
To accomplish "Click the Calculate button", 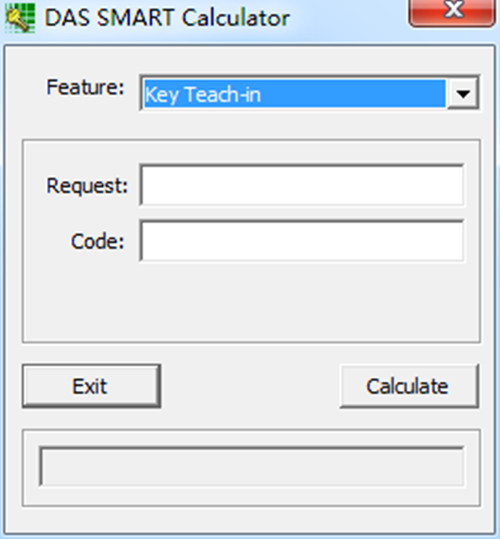I will [409, 386].
